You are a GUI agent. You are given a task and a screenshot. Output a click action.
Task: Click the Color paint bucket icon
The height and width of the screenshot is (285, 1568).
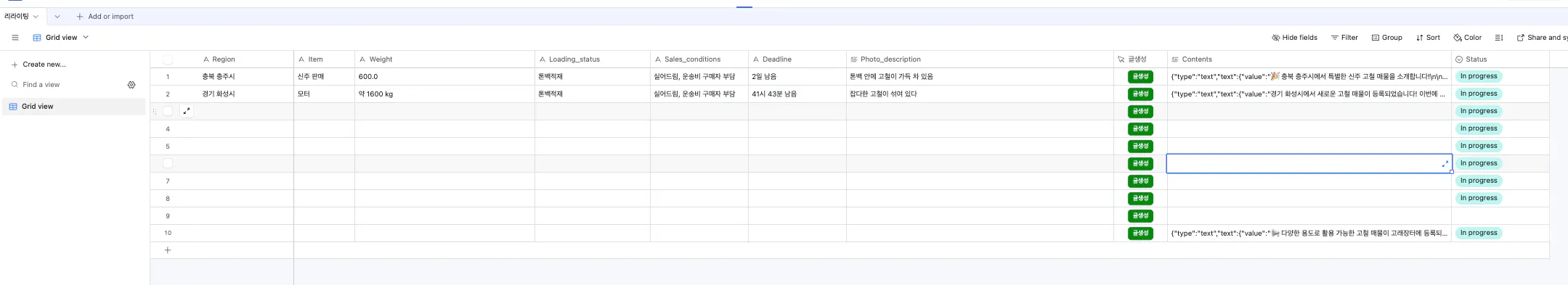point(1458,38)
